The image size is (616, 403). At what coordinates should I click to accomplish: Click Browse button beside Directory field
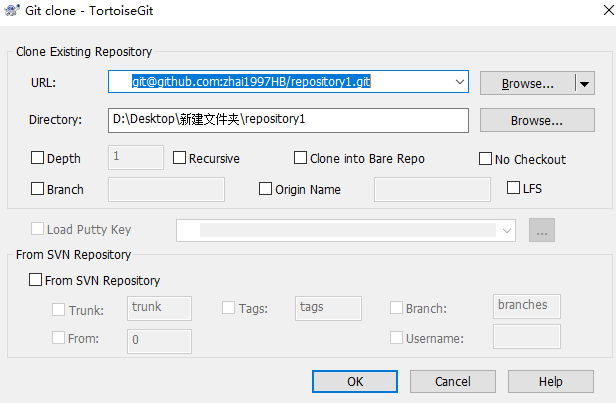coord(537,120)
